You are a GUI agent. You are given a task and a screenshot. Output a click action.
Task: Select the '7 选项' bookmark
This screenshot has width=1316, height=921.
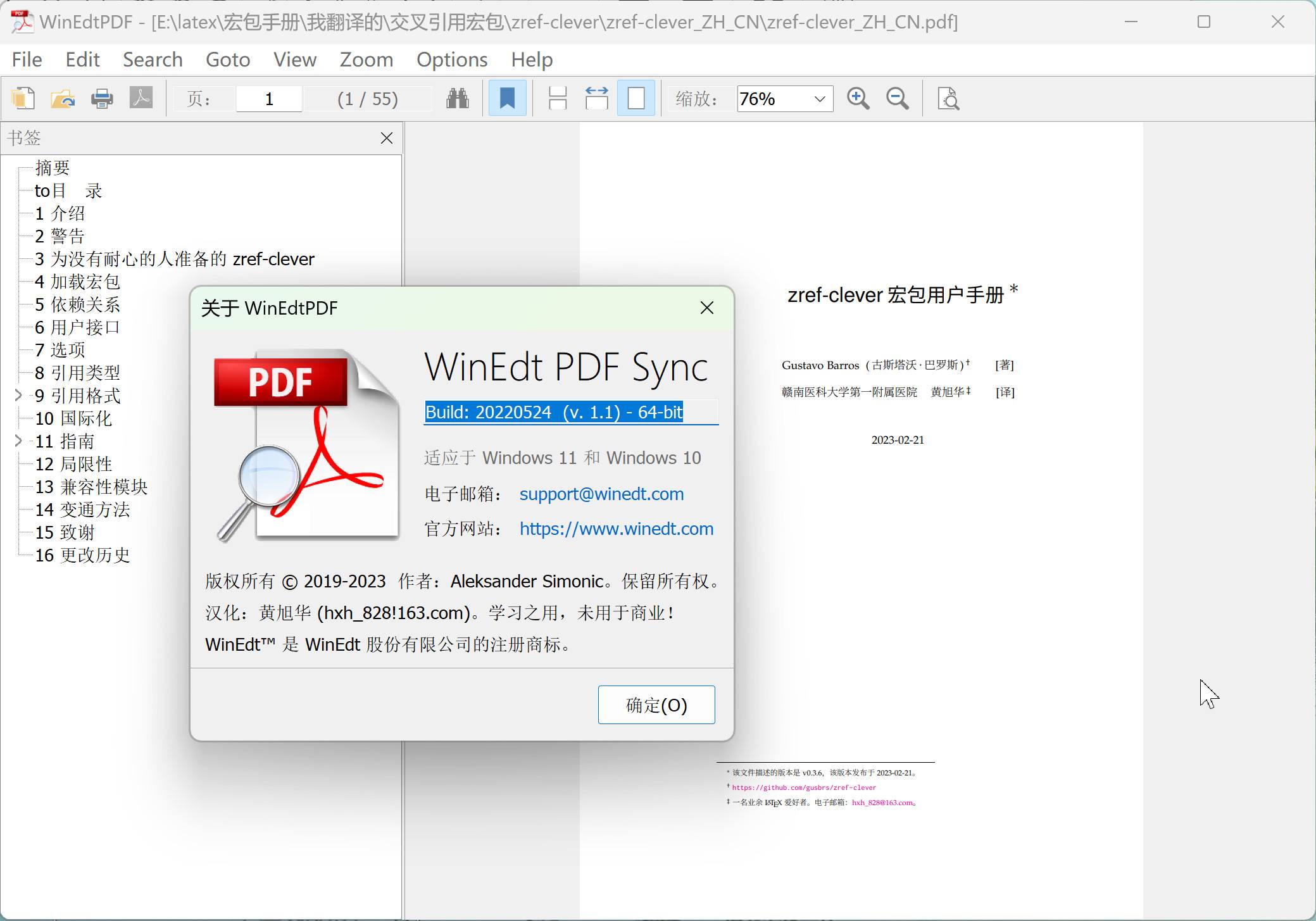click(60, 350)
